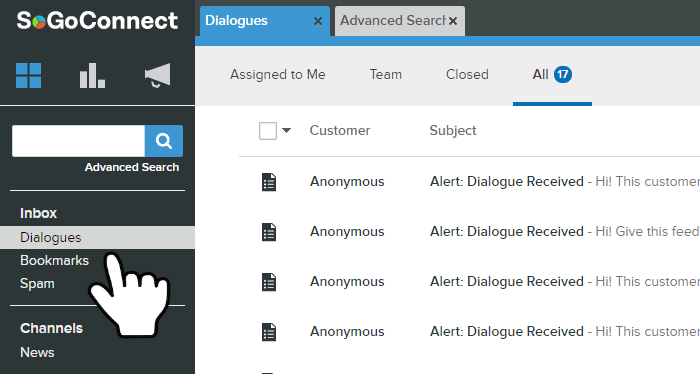Click the SoGoConnect logo
The image size is (700, 374).
tap(97, 21)
